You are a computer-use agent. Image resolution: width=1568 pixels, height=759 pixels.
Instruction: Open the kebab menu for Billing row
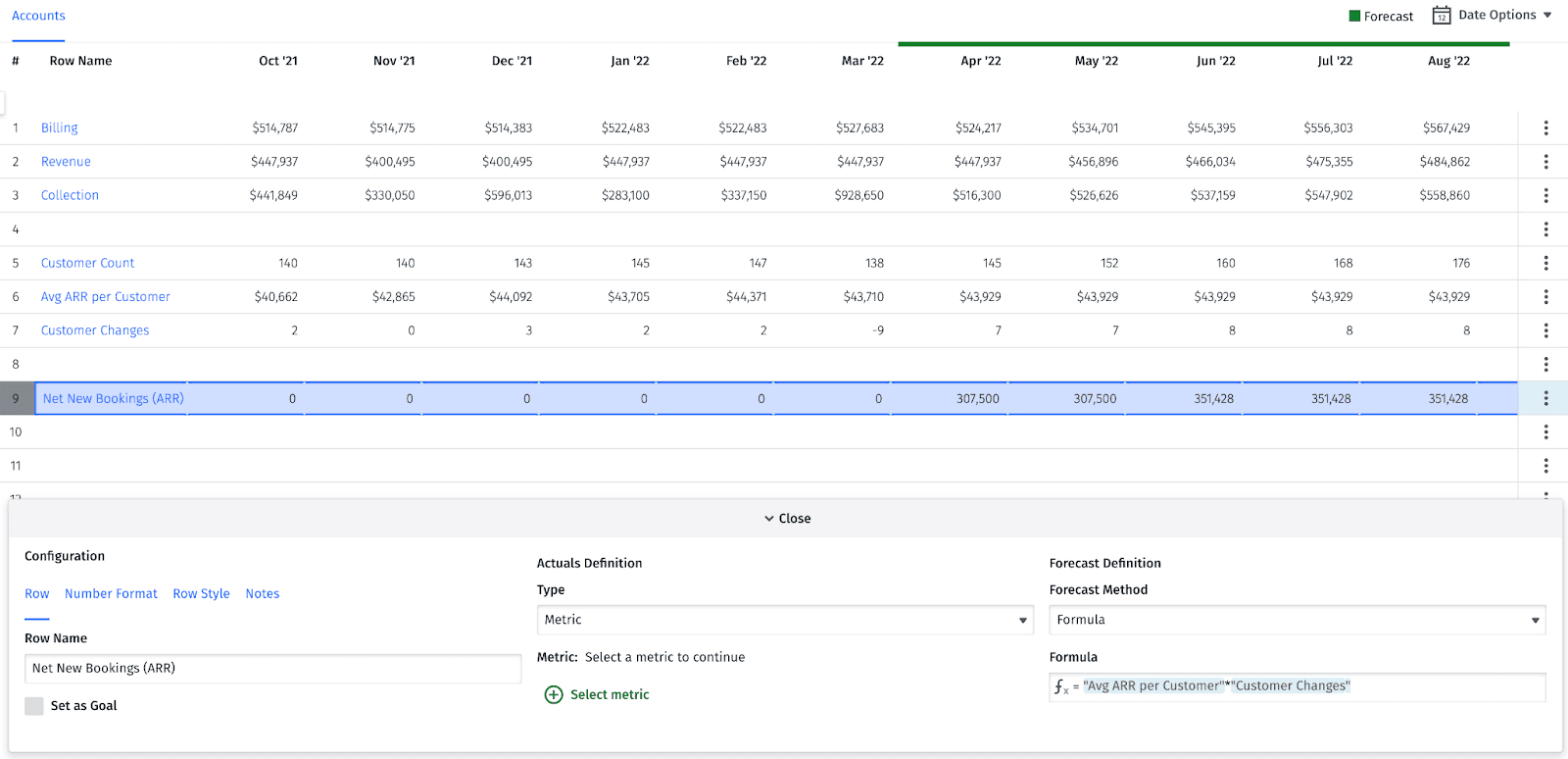pos(1545,127)
